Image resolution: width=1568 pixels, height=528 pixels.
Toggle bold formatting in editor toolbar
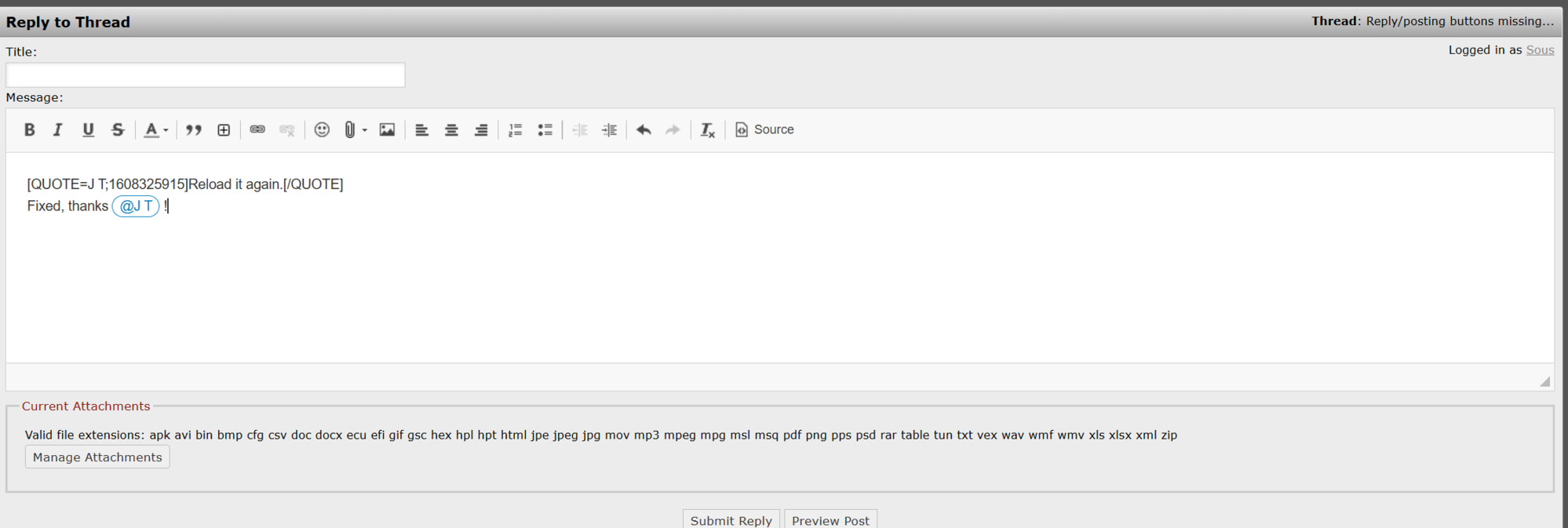click(x=29, y=130)
